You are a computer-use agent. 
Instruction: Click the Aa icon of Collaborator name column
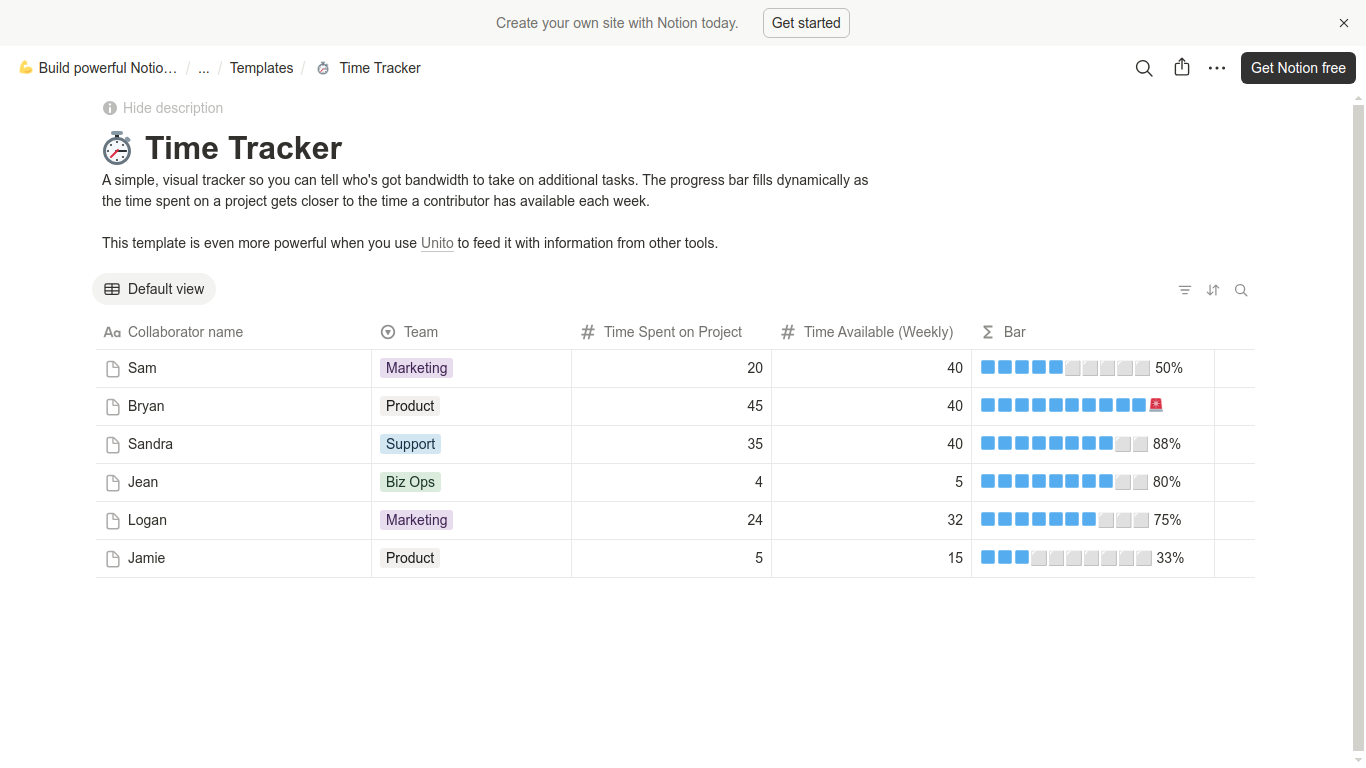click(x=112, y=332)
